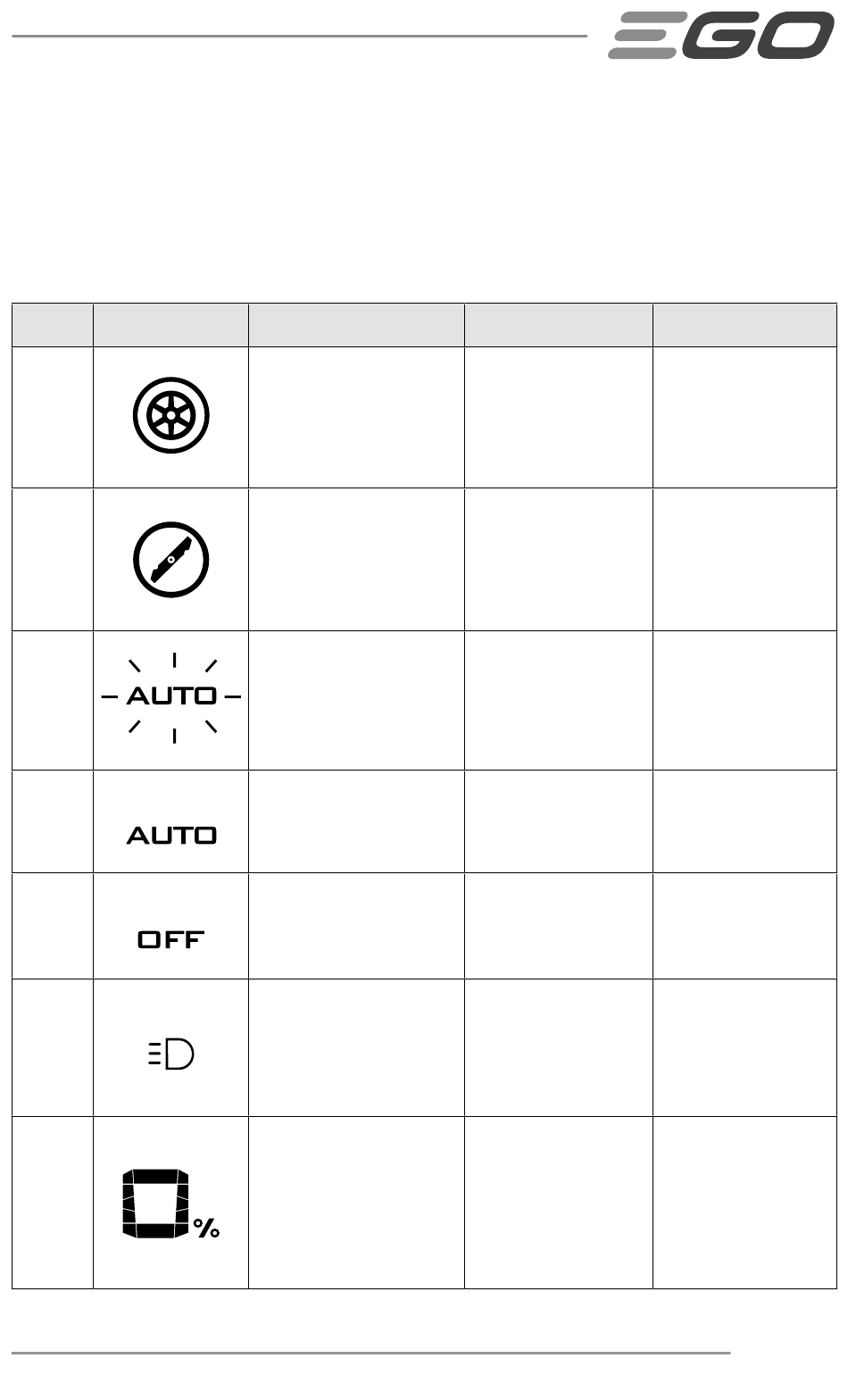848x1400 pixels.
Task: Select the drive wheel icon
Action: (x=170, y=416)
